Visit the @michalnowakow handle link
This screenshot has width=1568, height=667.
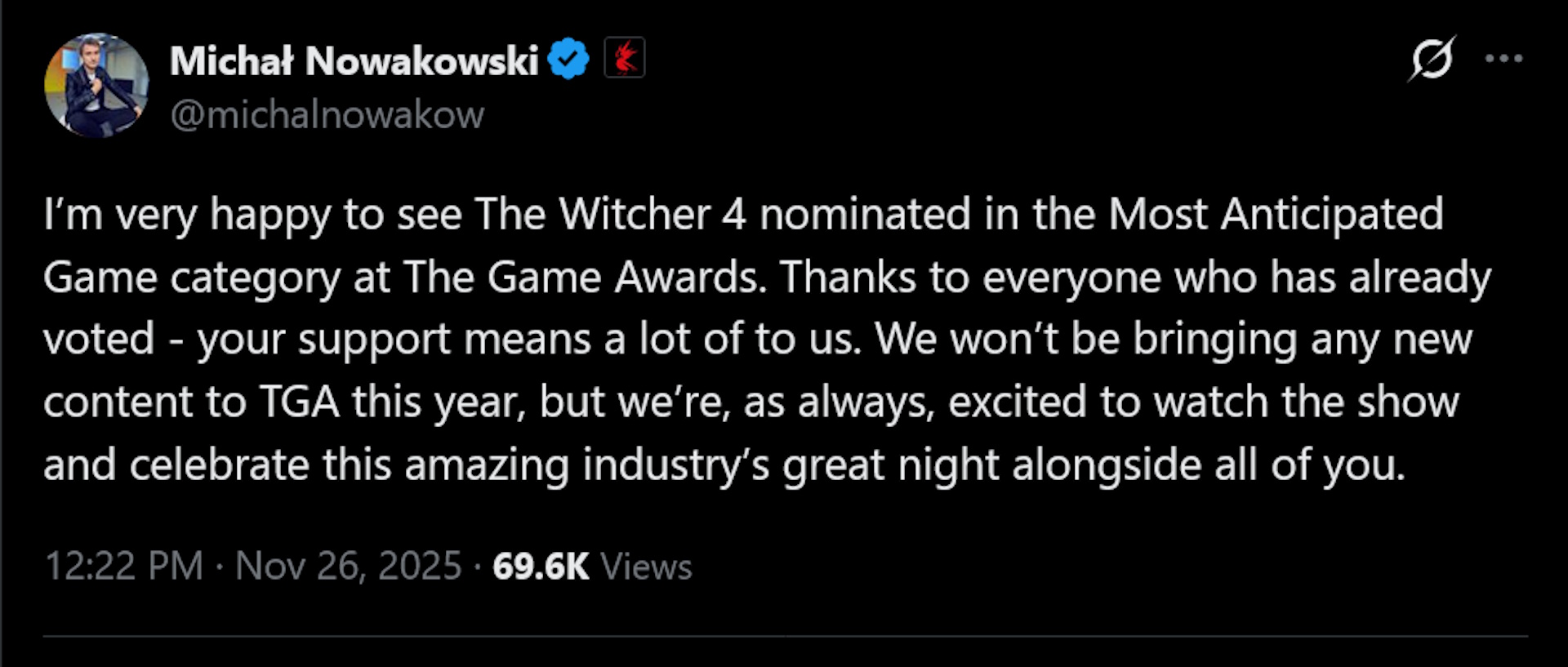pyautogui.click(x=327, y=114)
